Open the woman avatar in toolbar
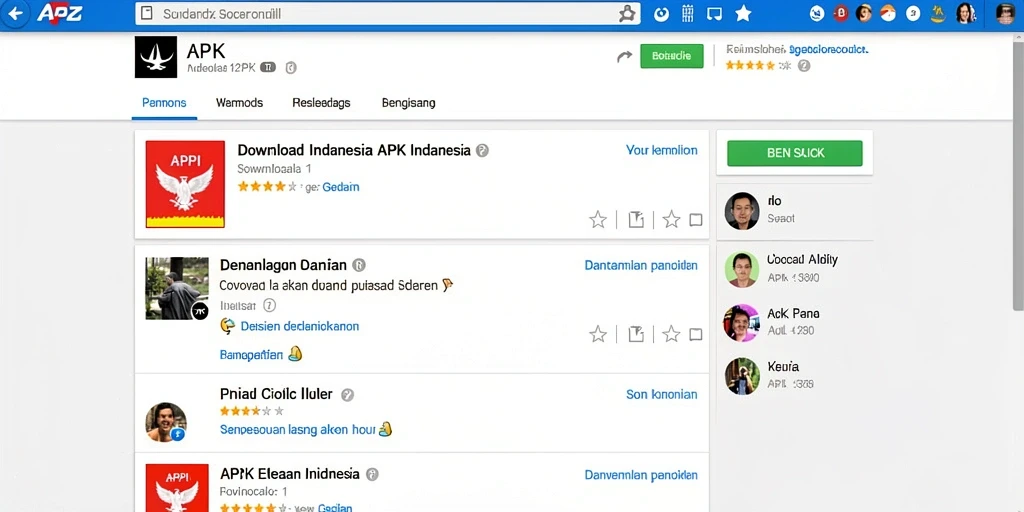 click(965, 14)
